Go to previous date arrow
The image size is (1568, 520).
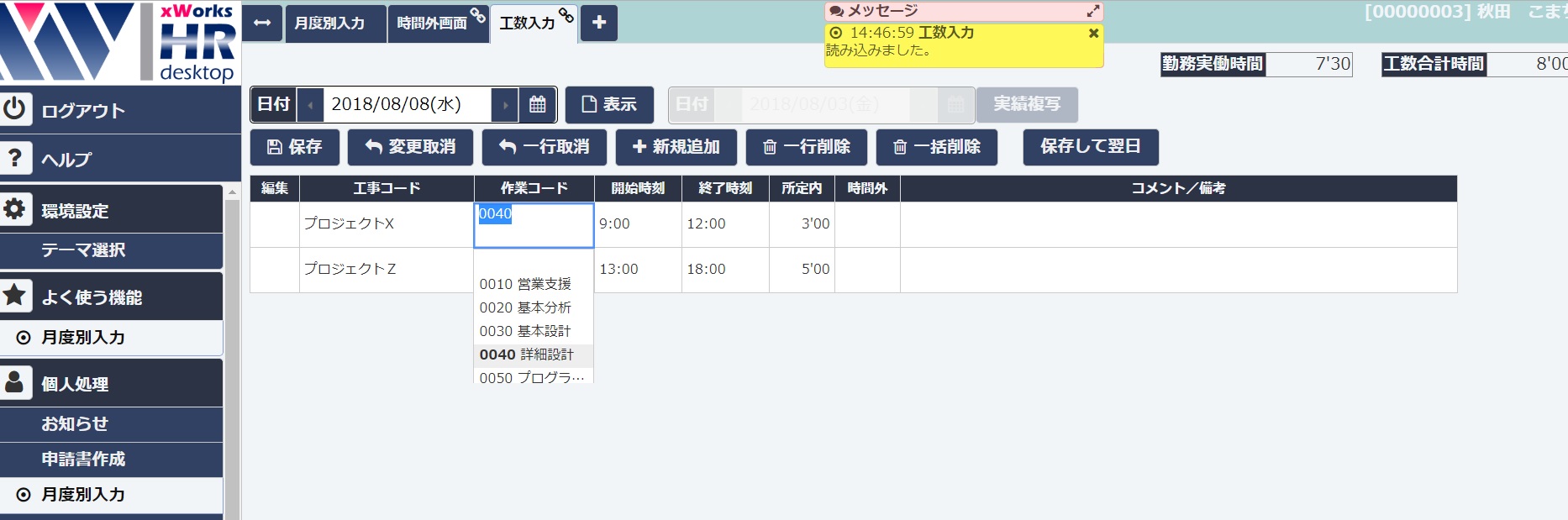pyautogui.click(x=311, y=105)
